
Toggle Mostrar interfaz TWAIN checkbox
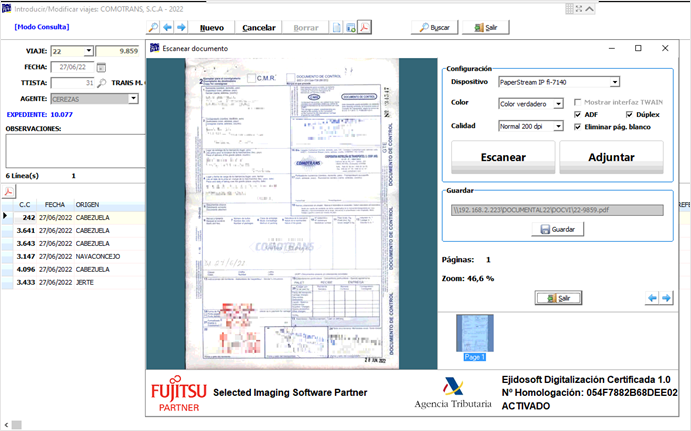577,102
